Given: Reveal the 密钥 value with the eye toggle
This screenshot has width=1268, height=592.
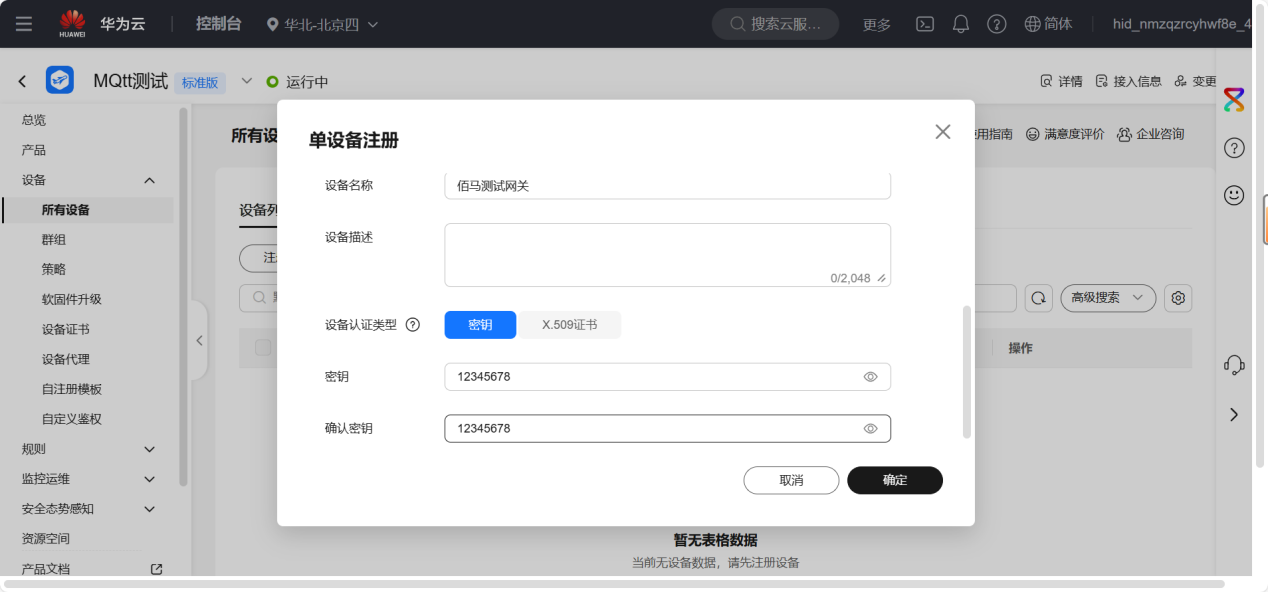Looking at the screenshot, I should point(869,376).
